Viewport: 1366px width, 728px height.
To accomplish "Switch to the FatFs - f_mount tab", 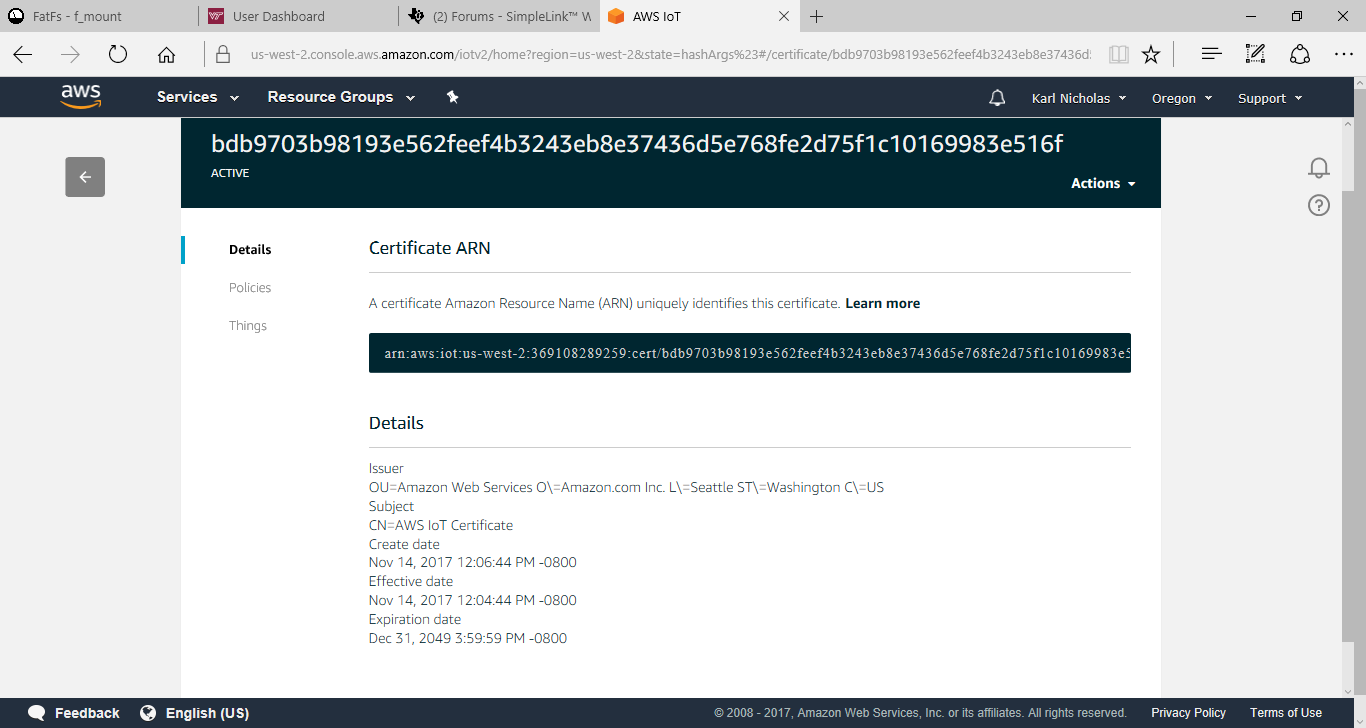I will pos(98,16).
